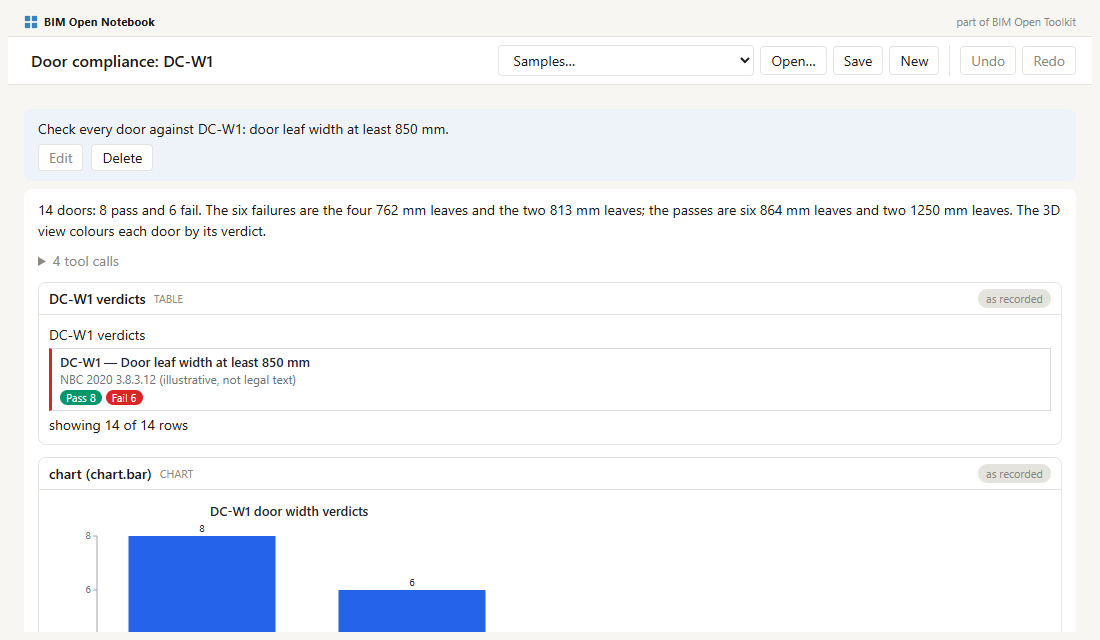
Task: Open the Samples dropdown
Action: 626,61
